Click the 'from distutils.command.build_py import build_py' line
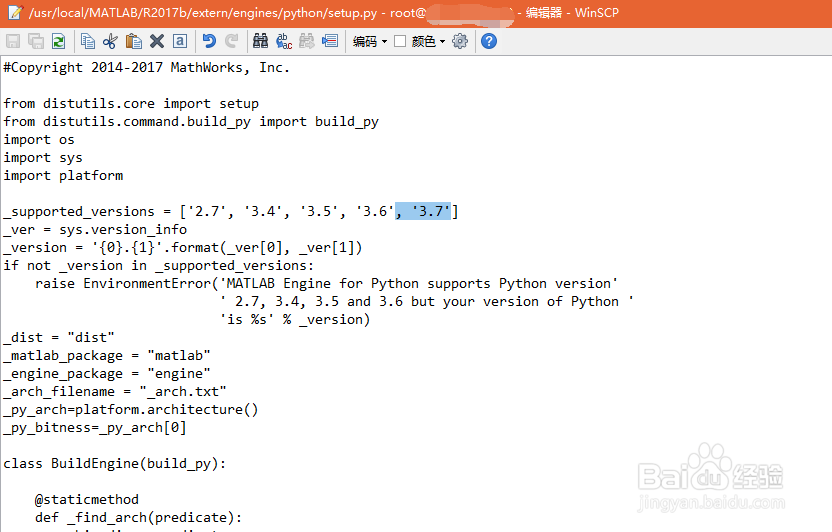This screenshot has height=532, width=832. click(x=191, y=121)
